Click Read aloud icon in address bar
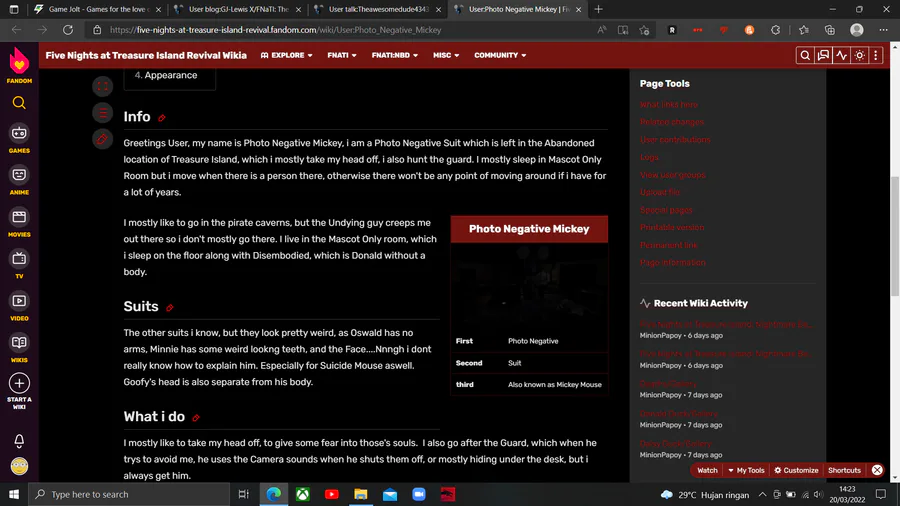Screen dimensions: 900x506 pyautogui.click(x=601, y=30)
